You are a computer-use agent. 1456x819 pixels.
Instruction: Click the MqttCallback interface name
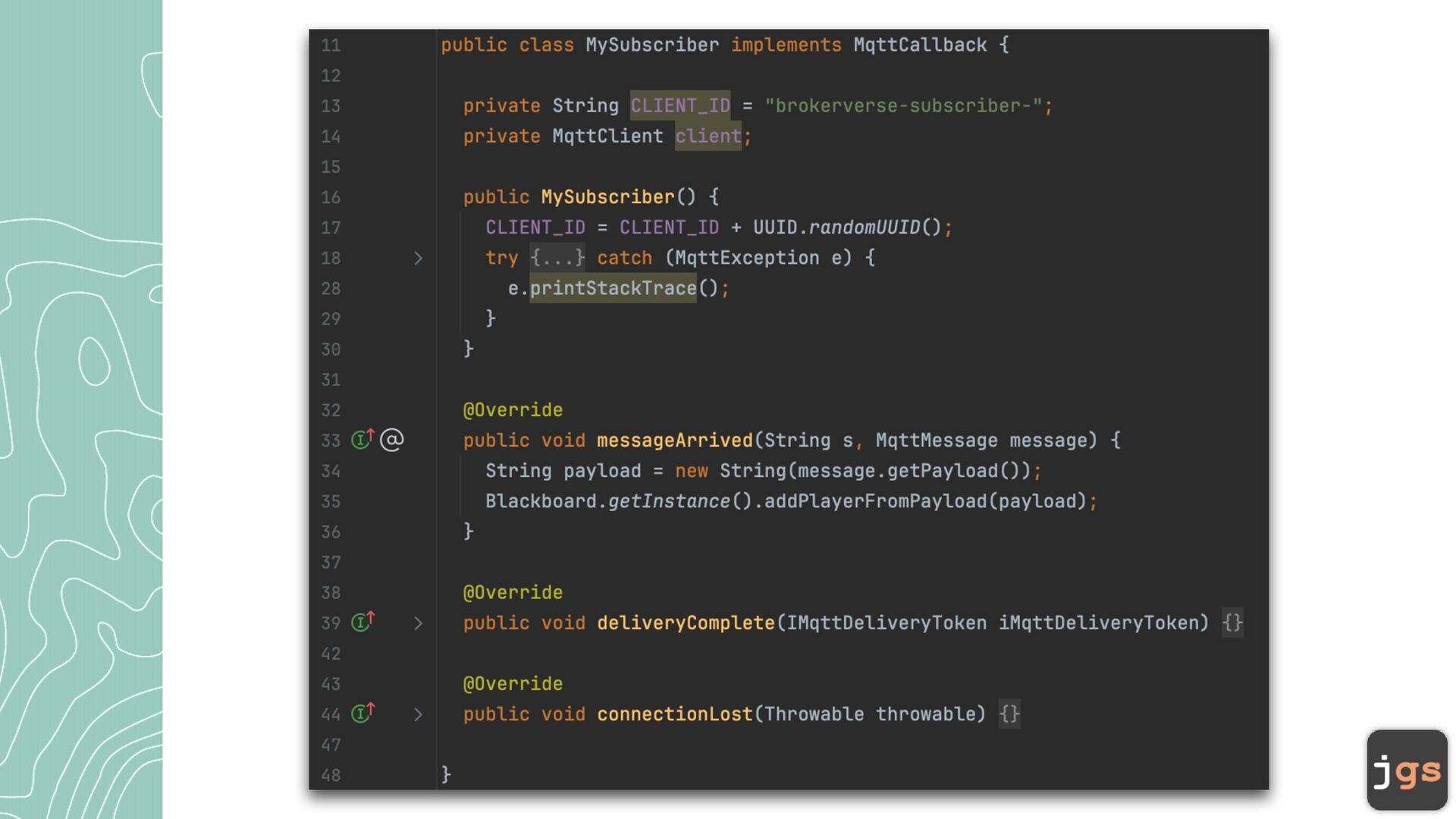(920, 45)
